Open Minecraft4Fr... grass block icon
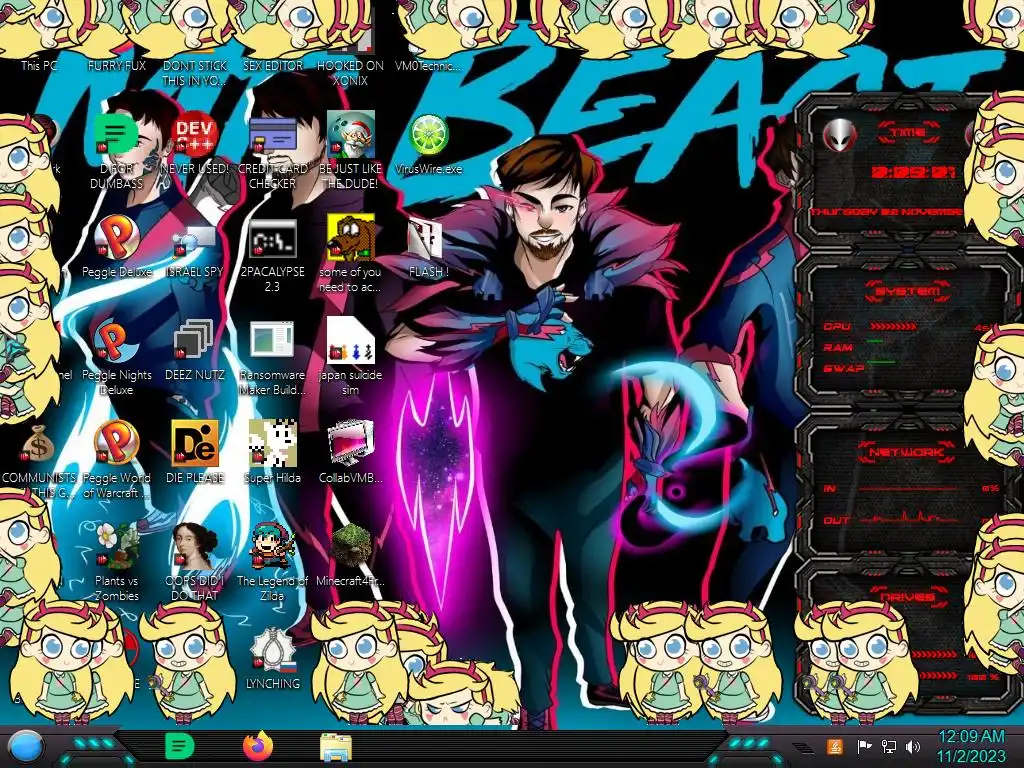The width and height of the screenshot is (1024, 768). 350,546
